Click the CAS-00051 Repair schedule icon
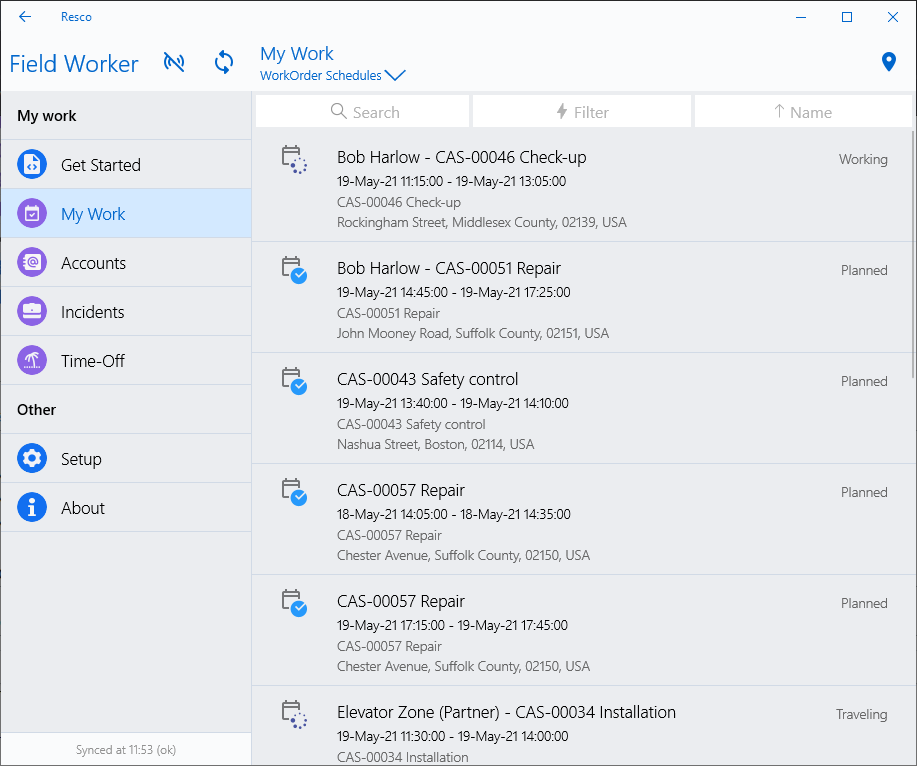 294,270
